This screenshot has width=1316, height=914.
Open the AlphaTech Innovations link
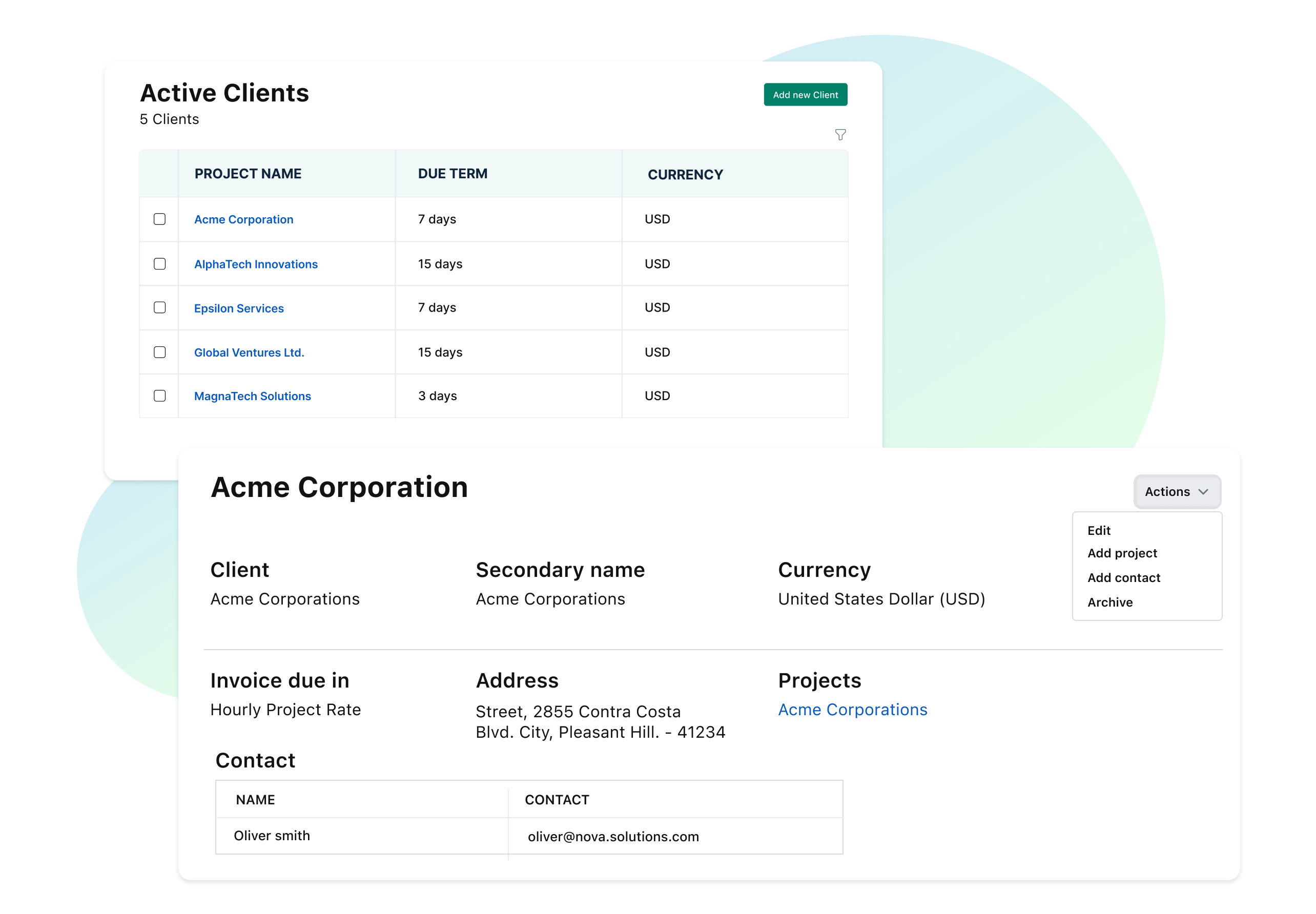255,264
